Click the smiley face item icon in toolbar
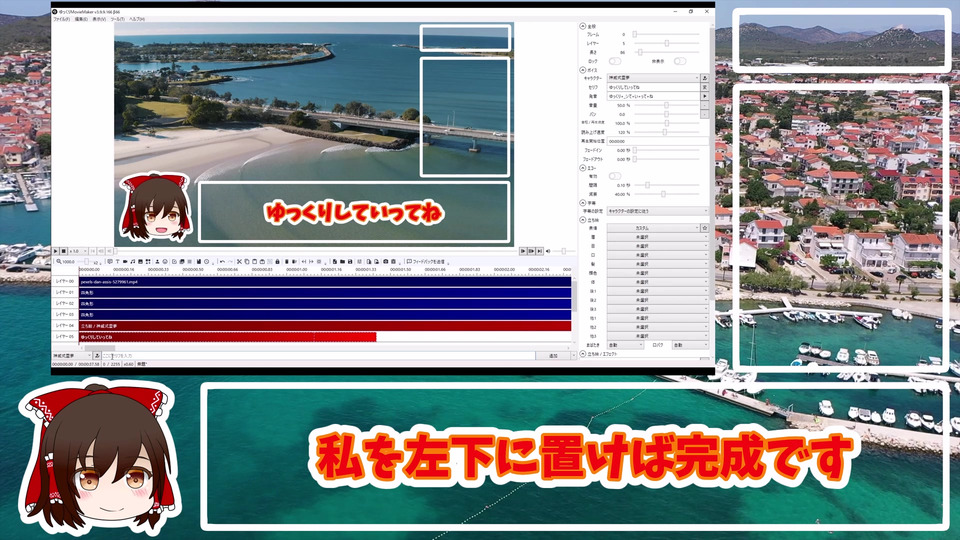This screenshot has height=540, width=960. click(x=165, y=261)
